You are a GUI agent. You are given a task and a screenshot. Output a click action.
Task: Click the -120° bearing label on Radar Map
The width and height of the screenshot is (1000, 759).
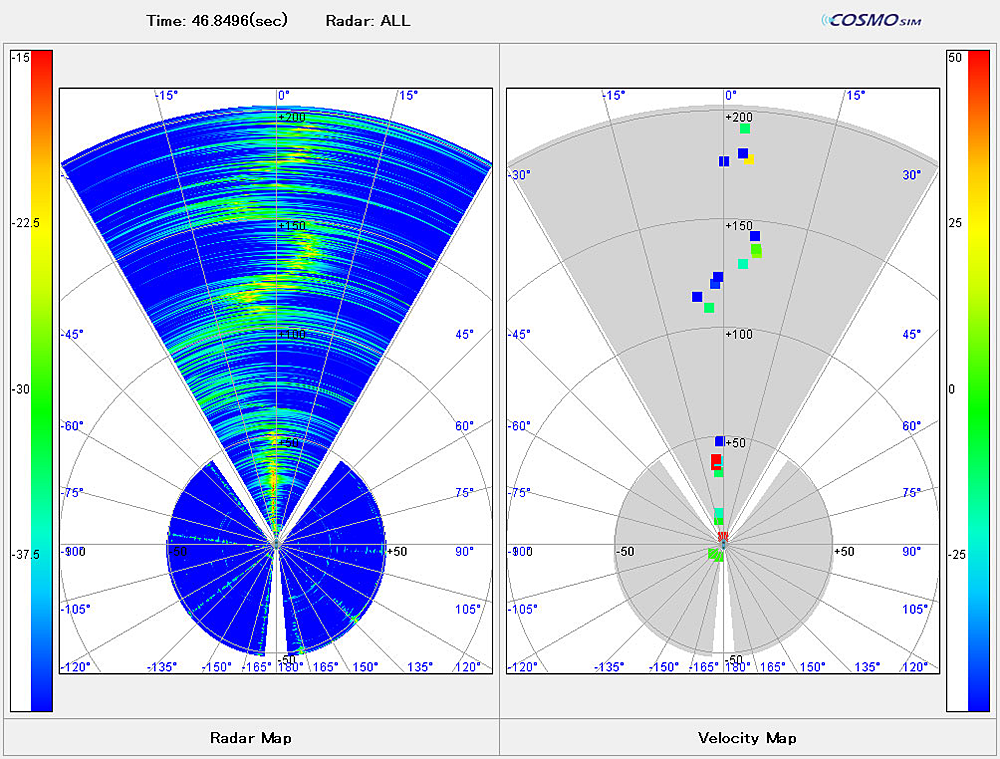tap(75, 667)
